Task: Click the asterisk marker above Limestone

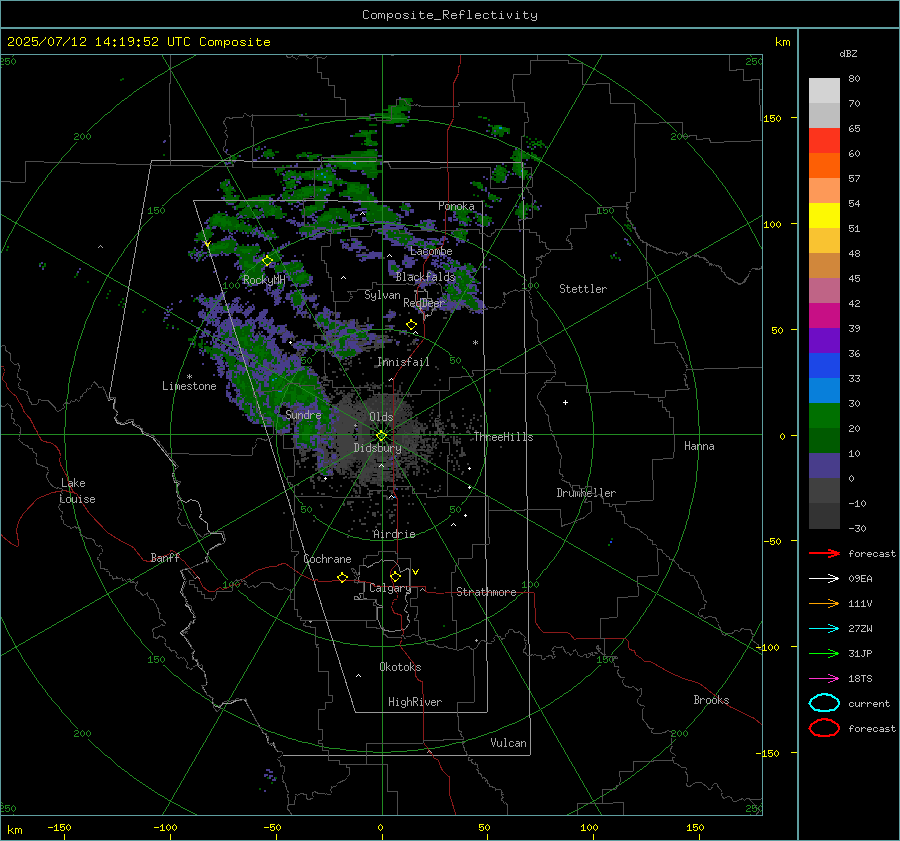Action: (189, 377)
